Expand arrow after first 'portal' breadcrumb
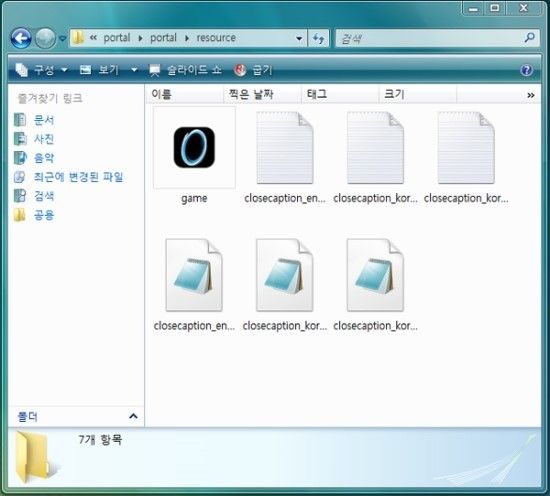 (x=140, y=38)
